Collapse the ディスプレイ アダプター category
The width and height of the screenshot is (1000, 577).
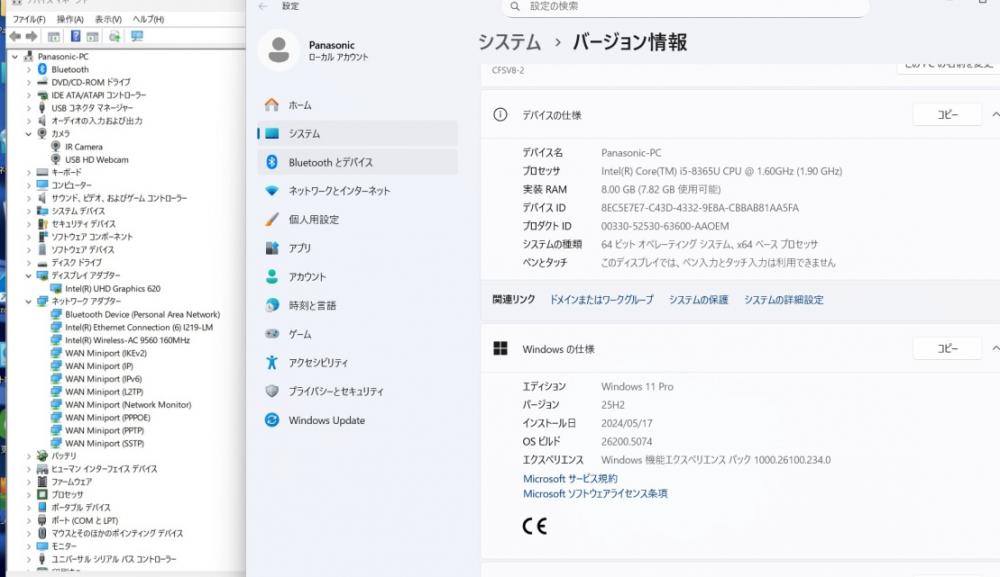[29, 275]
